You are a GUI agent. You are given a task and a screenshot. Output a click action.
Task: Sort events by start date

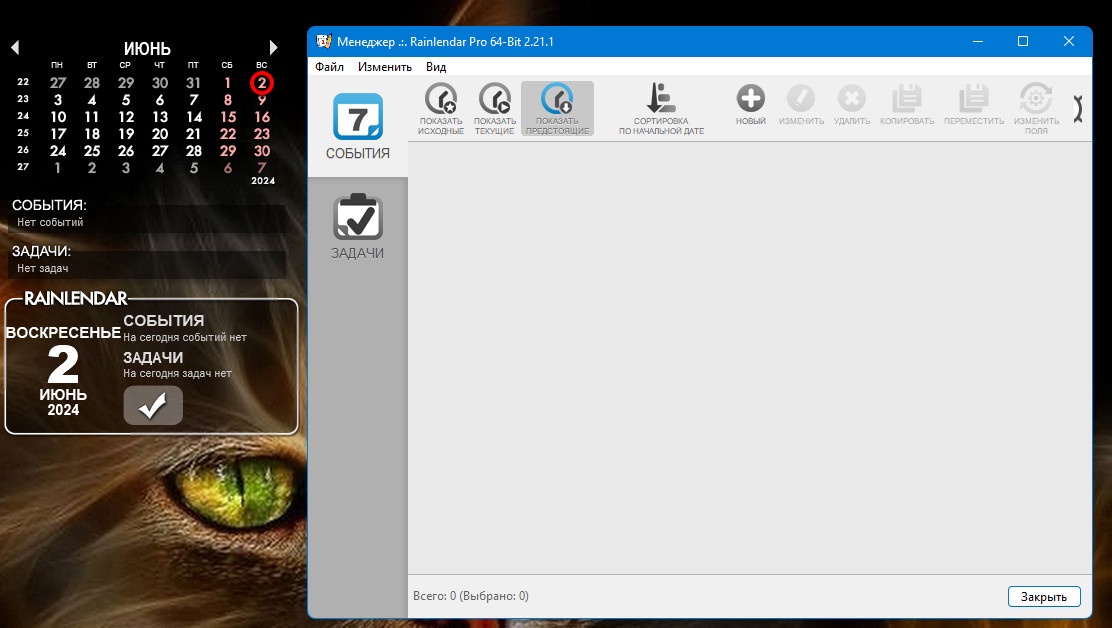coord(661,108)
